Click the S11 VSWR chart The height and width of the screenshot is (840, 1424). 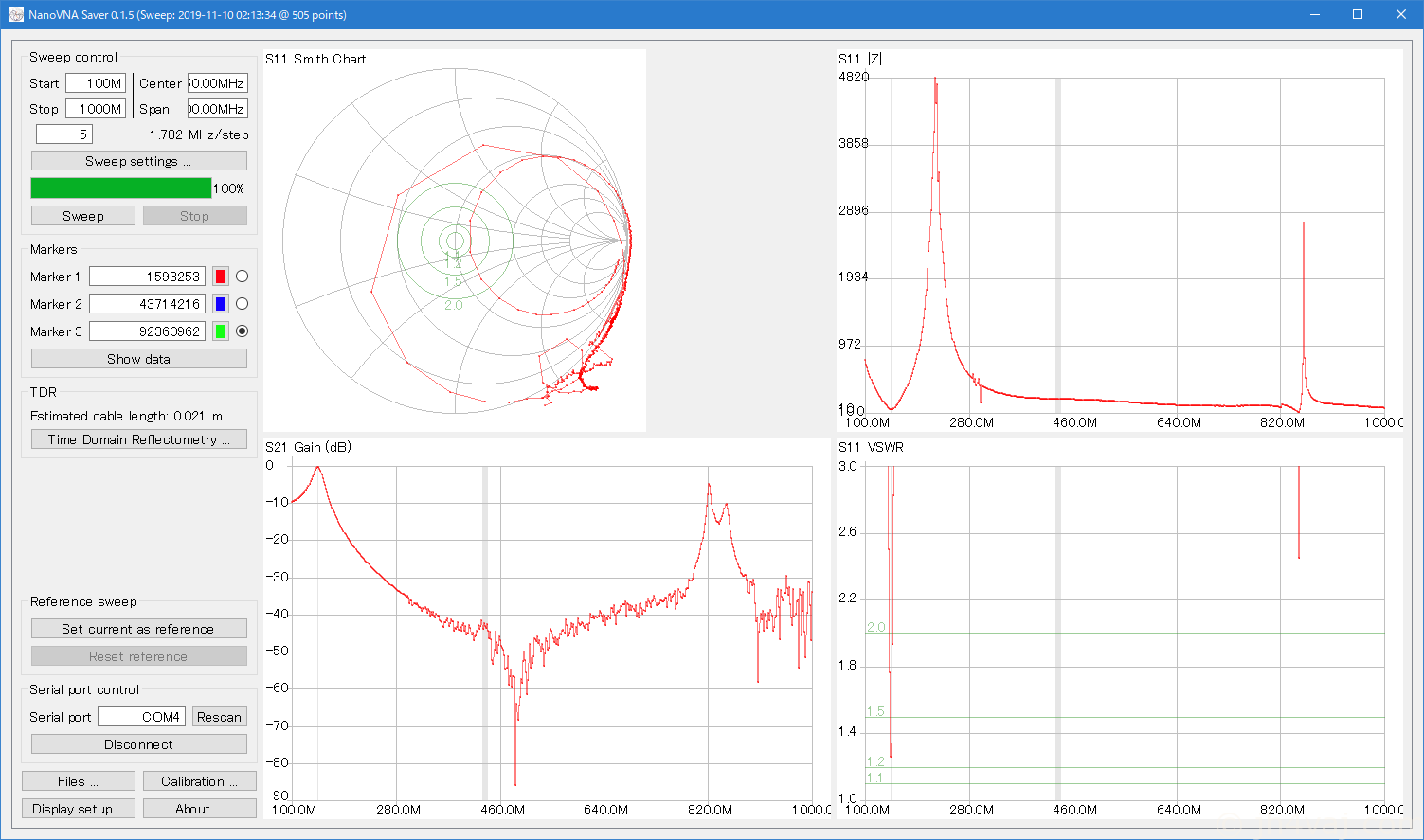(1120, 629)
